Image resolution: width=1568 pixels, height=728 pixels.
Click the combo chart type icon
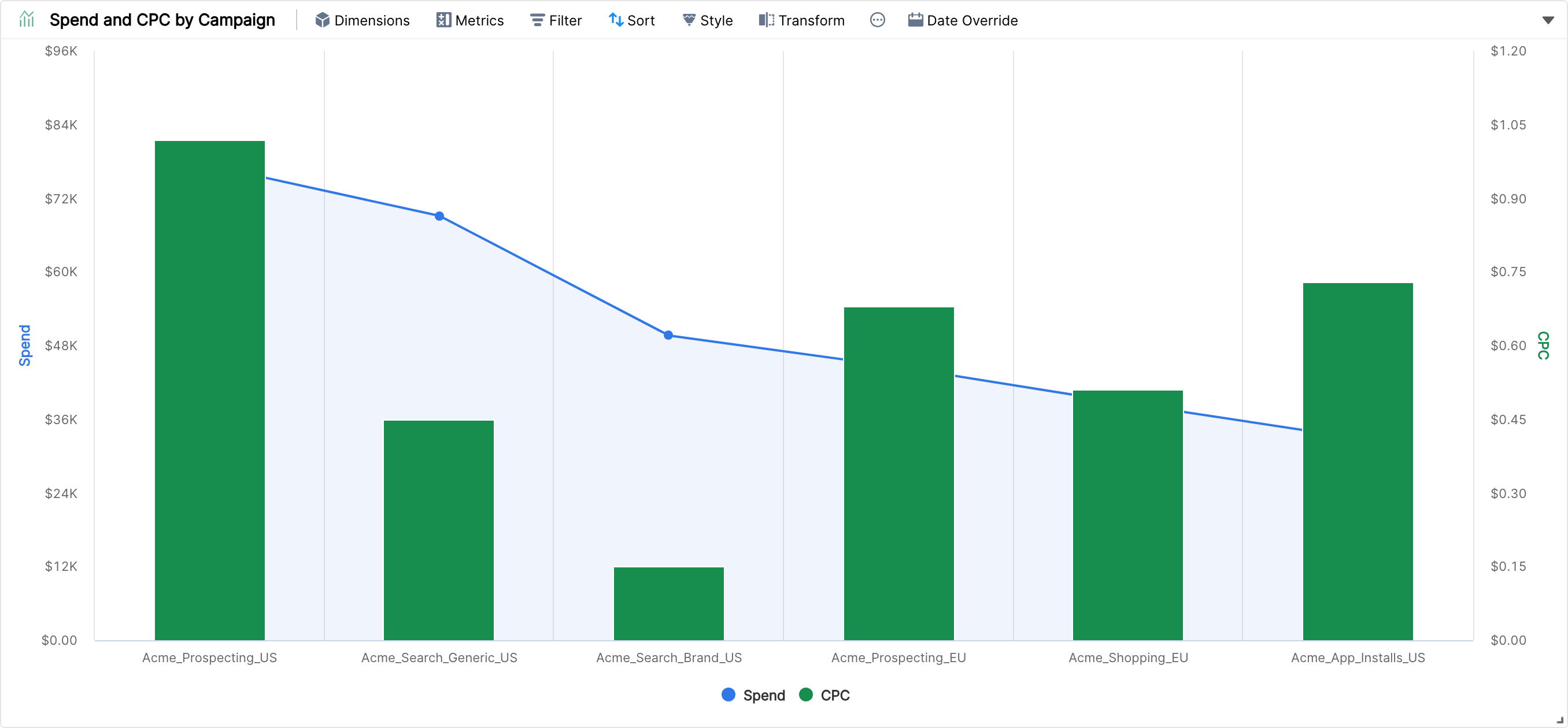(x=26, y=20)
